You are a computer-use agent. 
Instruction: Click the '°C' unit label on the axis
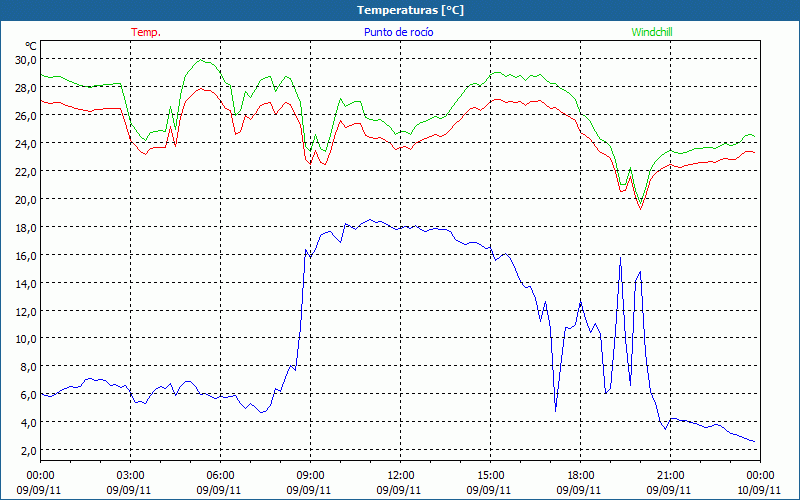click(31, 46)
